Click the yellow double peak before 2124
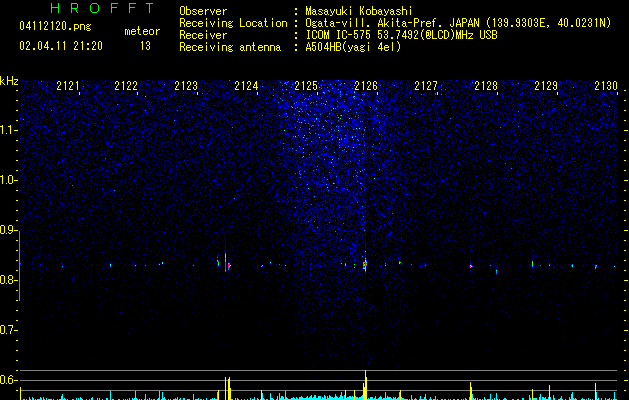629x400 pixels. click(227, 388)
